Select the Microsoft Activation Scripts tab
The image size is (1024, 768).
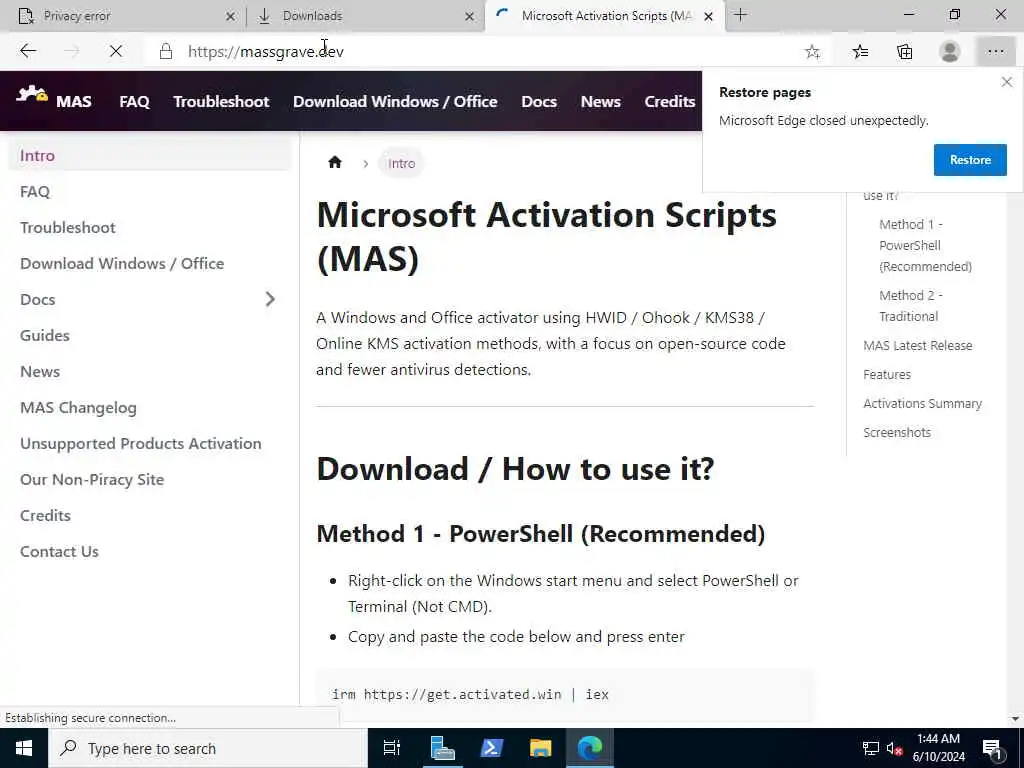tap(604, 16)
